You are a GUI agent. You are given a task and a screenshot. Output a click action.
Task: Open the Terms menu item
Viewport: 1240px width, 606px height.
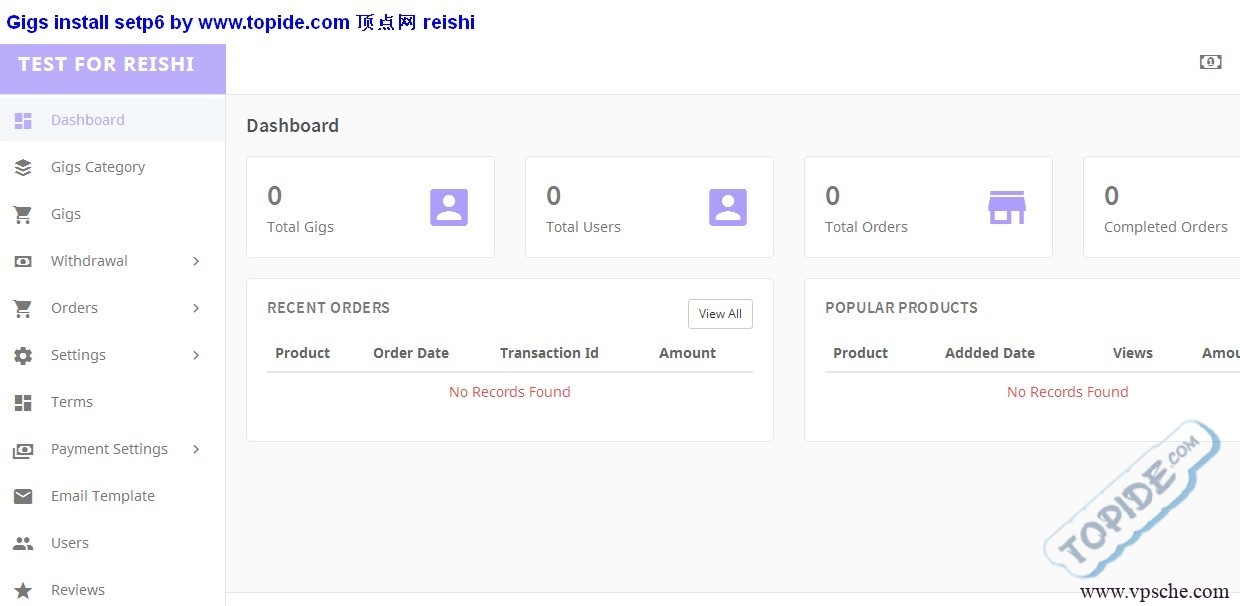[x=72, y=402]
